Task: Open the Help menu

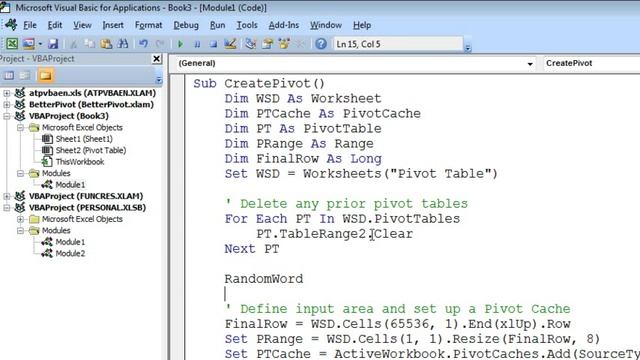Action: tap(362, 25)
